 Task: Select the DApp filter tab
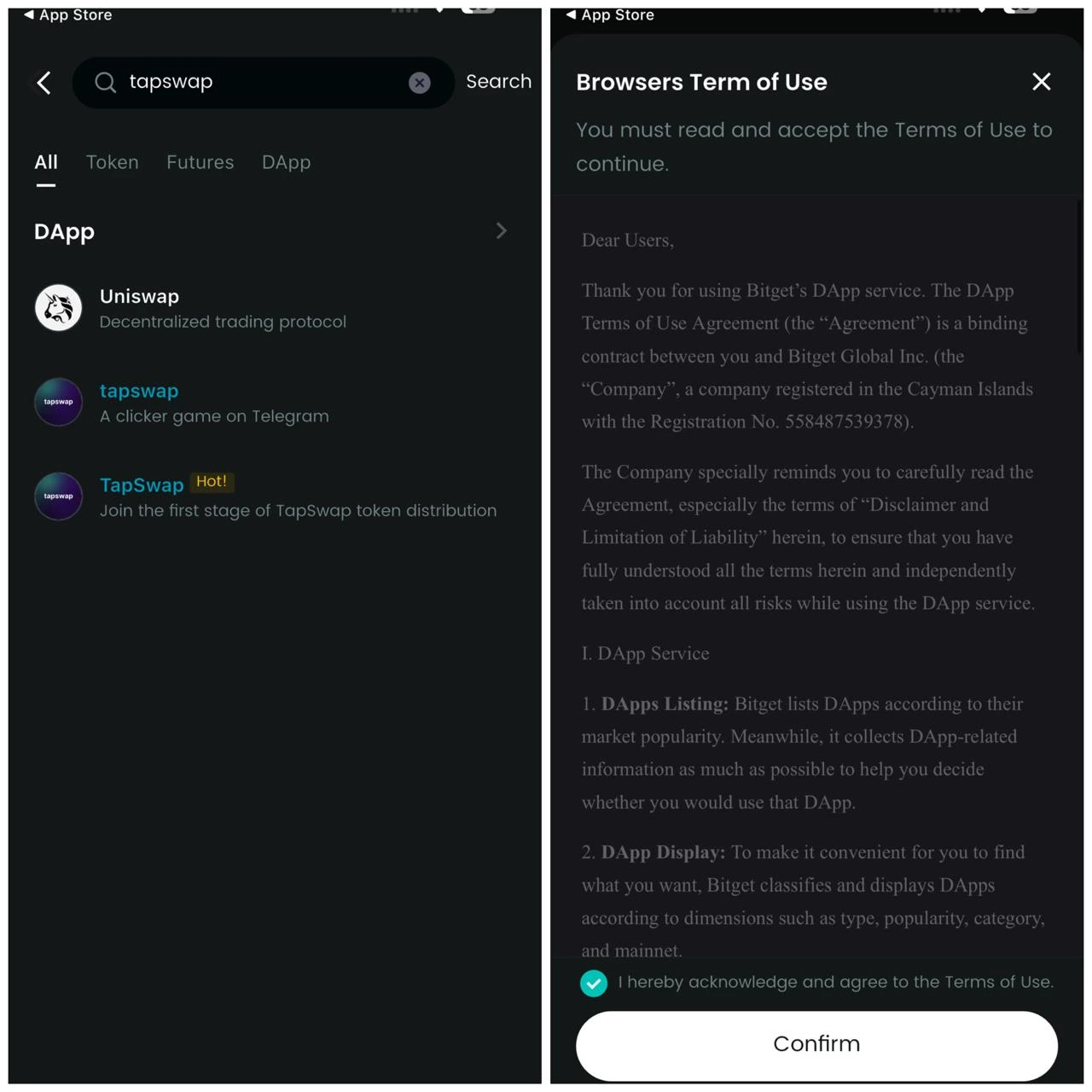point(286,162)
